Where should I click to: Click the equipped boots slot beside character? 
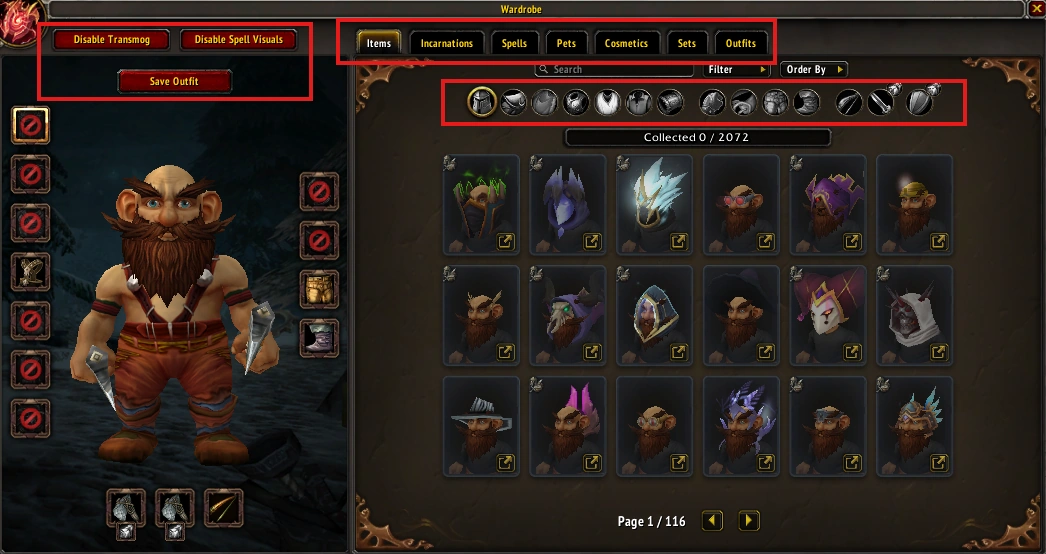pyautogui.click(x=319, y=338)
